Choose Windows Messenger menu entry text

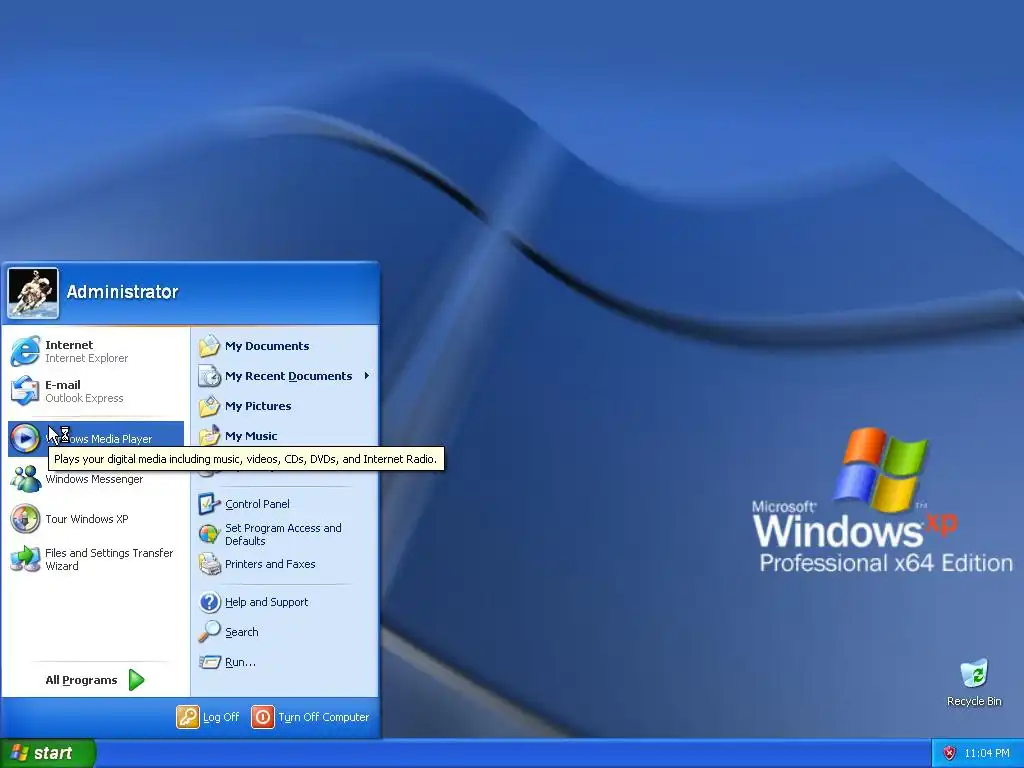click(94, 479)
